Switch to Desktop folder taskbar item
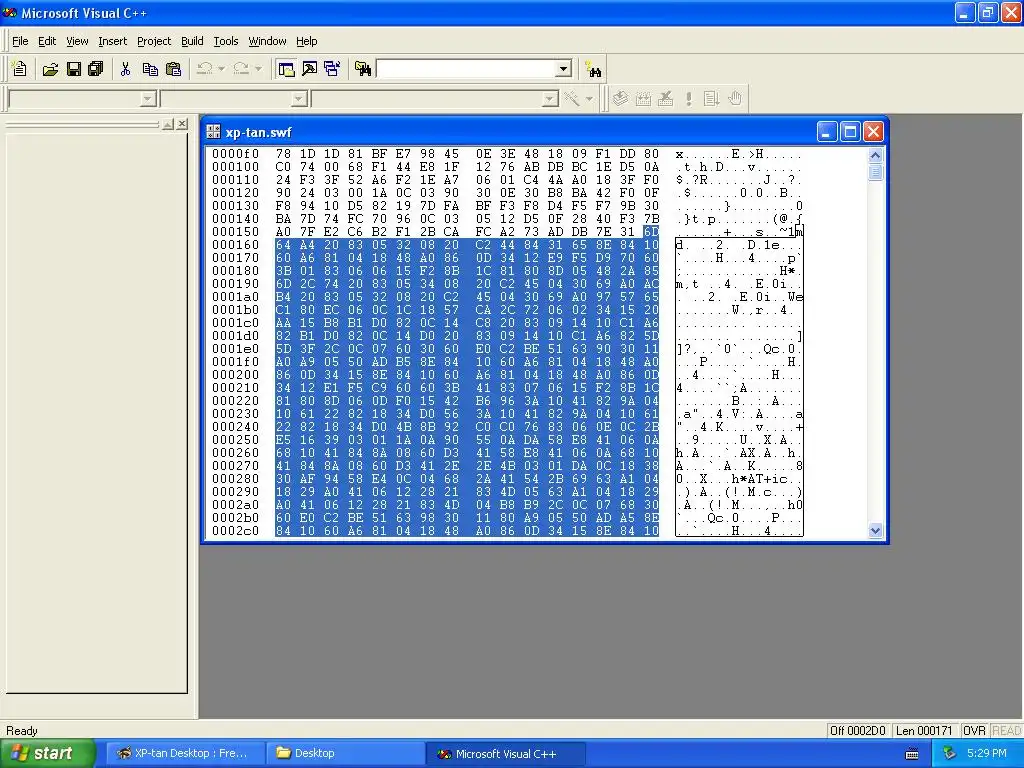 pyautogui.click(x=345, y=753)
